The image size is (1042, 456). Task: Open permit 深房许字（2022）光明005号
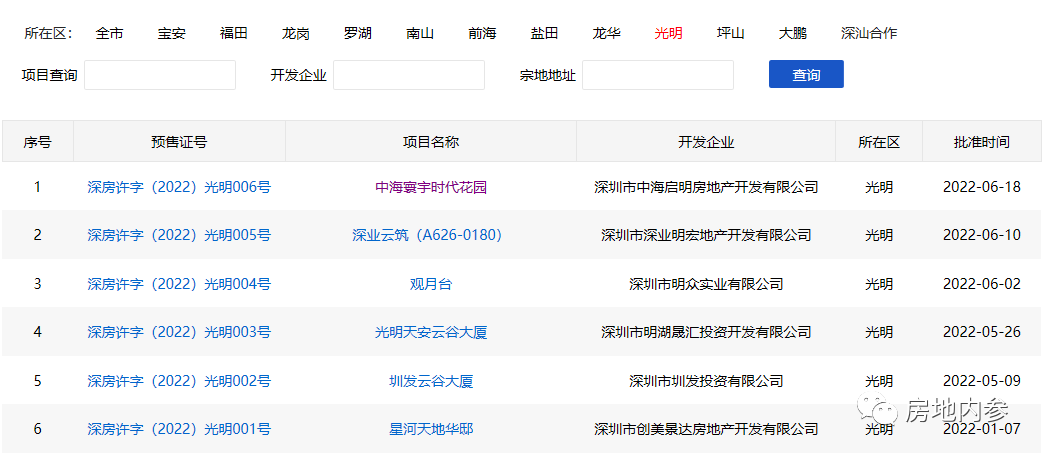[179, 235]
